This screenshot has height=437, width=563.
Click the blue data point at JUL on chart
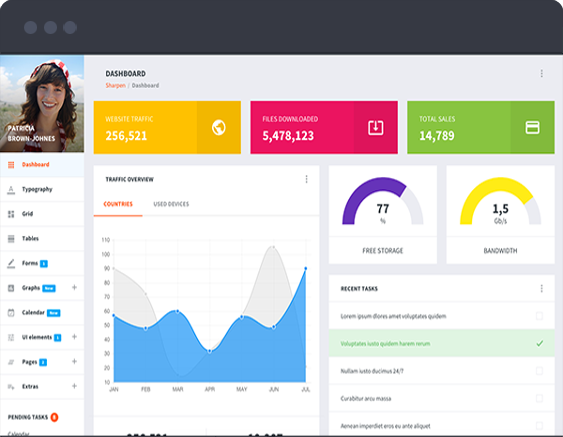[306, 268]
